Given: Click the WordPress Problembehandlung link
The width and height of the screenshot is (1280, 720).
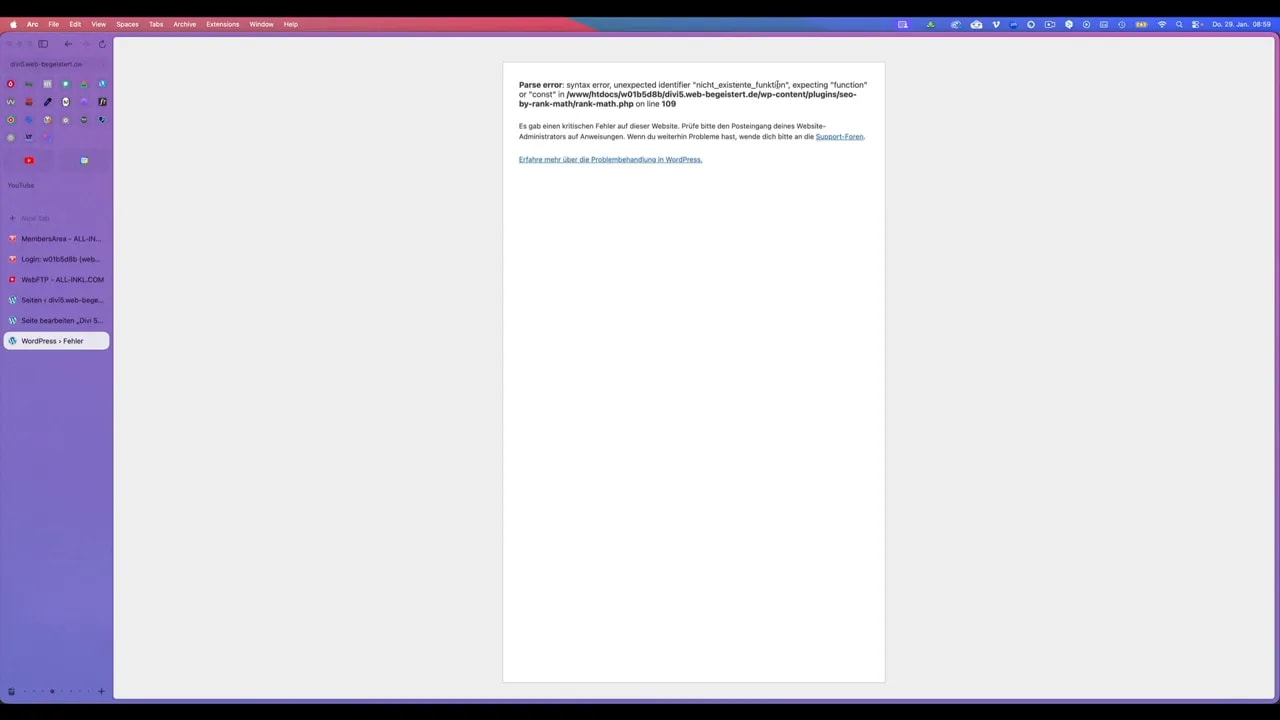Looking at the screenshot, I should [610, 159].
